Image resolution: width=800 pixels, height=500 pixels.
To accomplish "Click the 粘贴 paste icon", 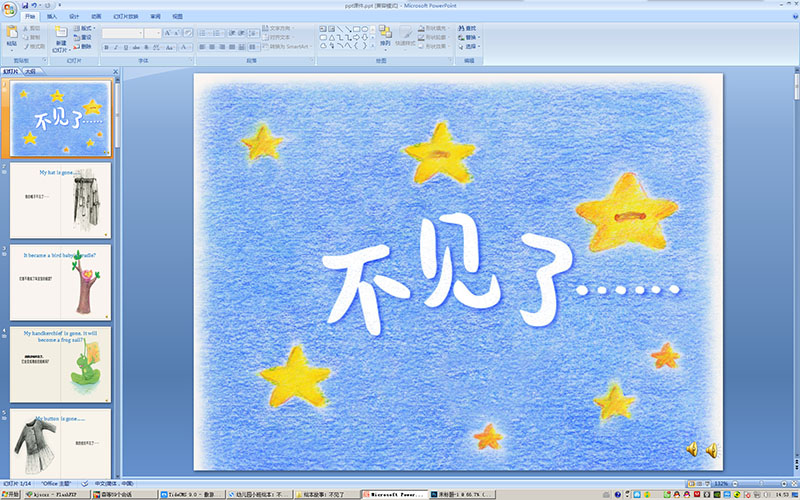I will click(11, 33).
